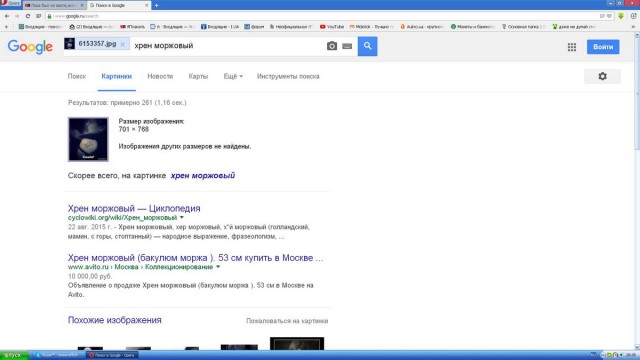
Task: Click the uploaded image thumbnail in results
Action: click(88, 139)
